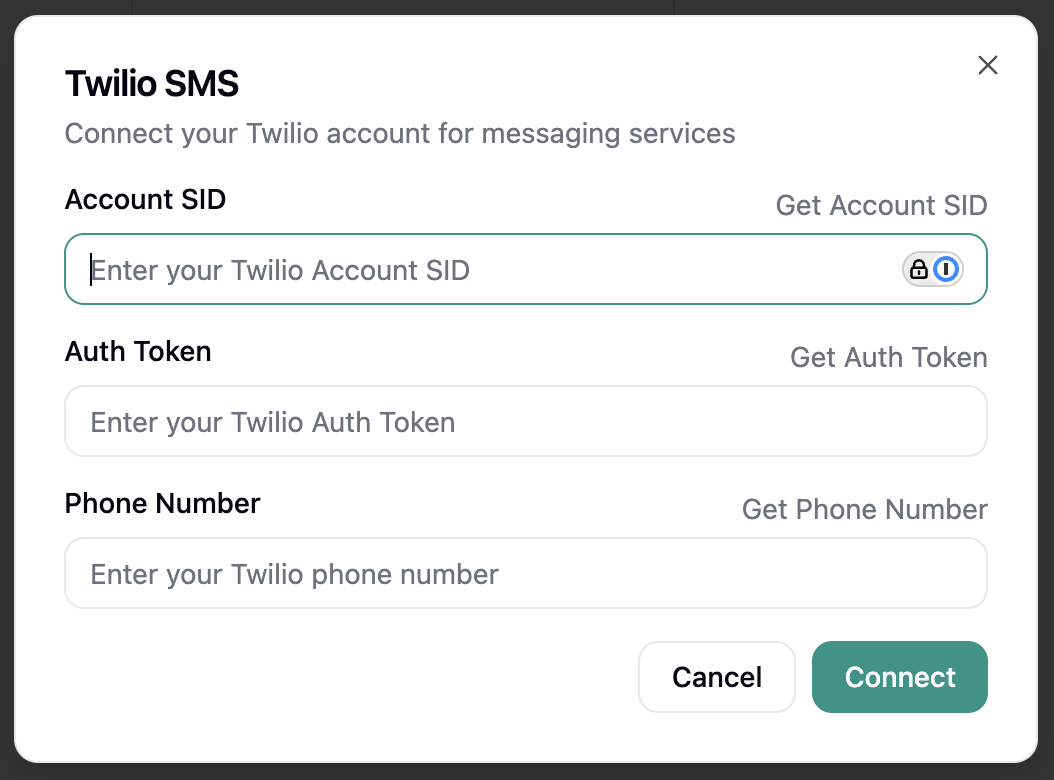Cancel the Twilio SMS setup
This screenshot has height=780, width=1054.
click(x=716, y=677)
